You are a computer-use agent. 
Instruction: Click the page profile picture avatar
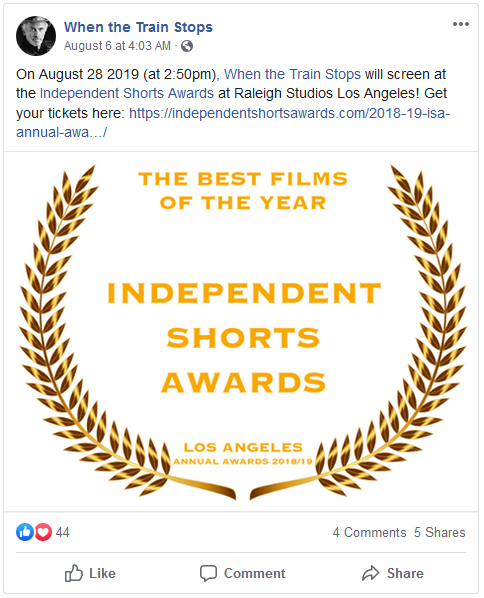pyautogui.click(x=36, y=36)
